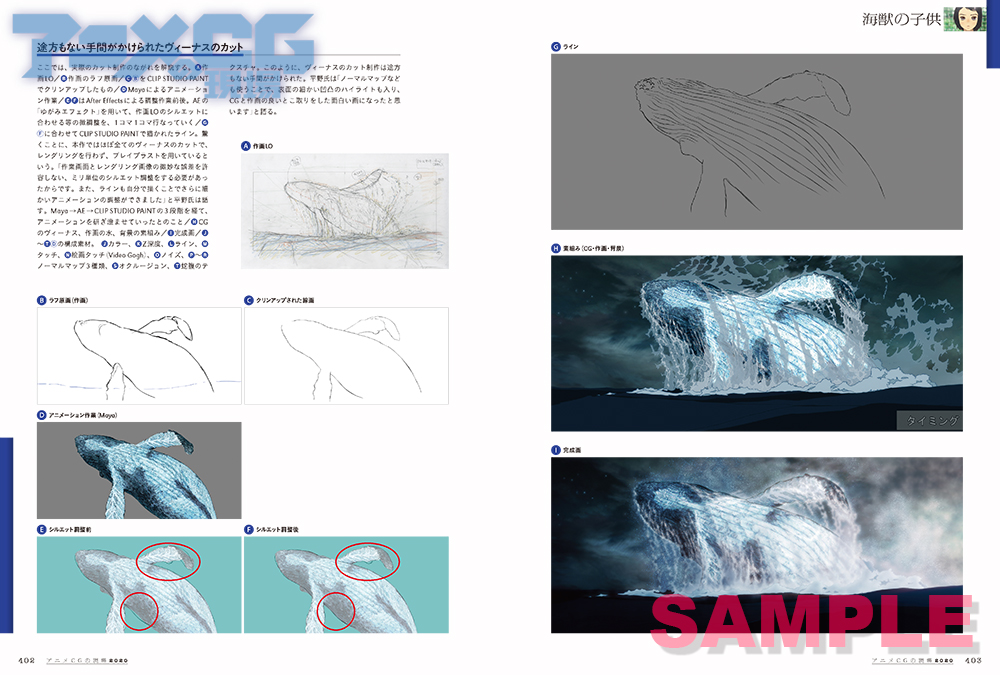Click the circled C icon beside クリンナップされた原画

click(x=249, y=300)
